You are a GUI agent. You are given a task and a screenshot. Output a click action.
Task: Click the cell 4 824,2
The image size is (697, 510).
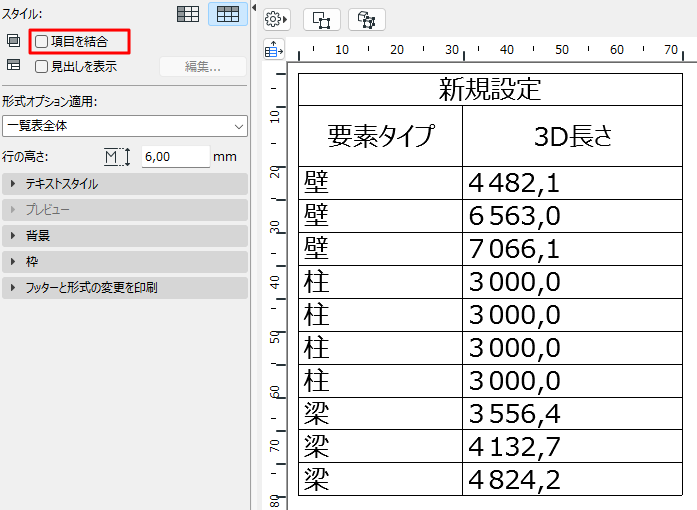[x=573, y=479]
